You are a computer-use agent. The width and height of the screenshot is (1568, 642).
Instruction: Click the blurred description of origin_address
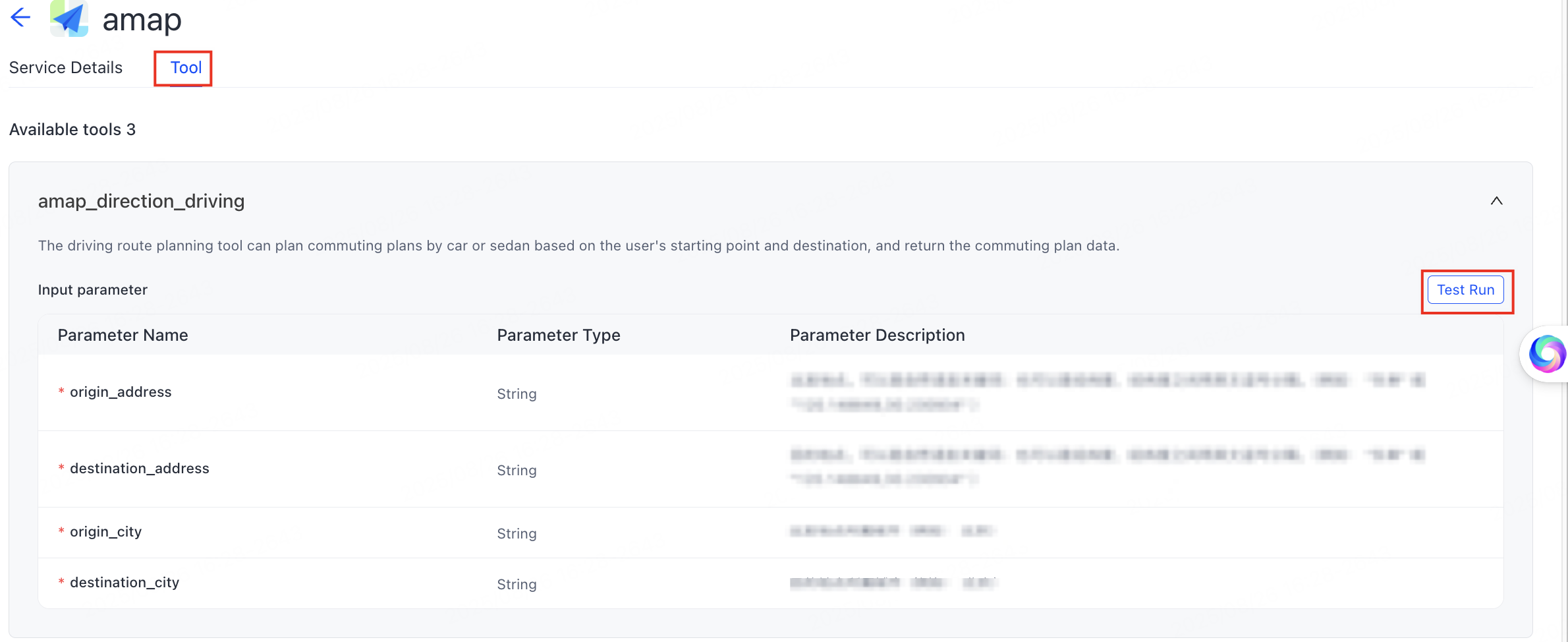tap(1107, 392)
